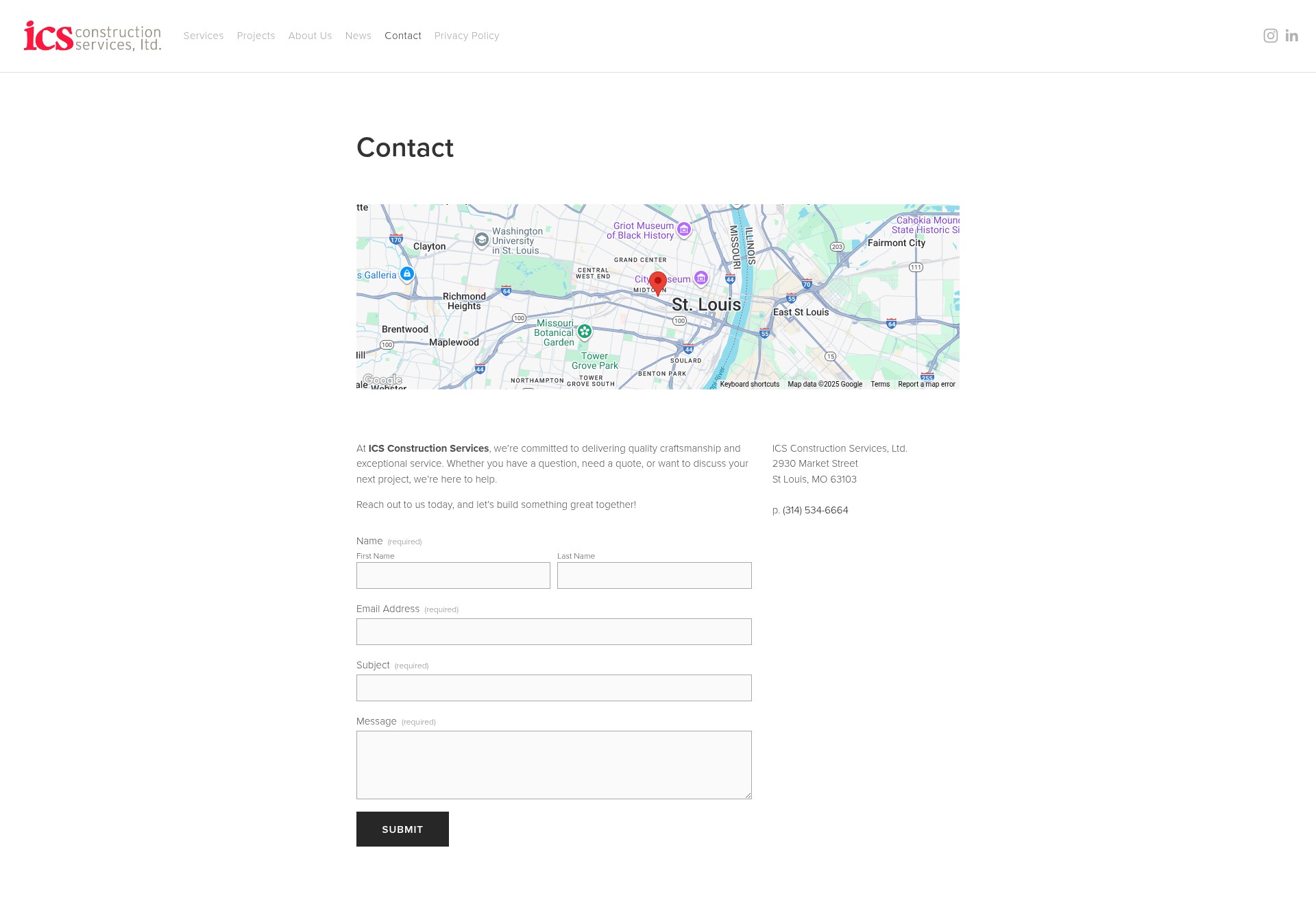Image resolution: width=1316 pixels, height=898 pixels.
Task: Go to the About Us page
Action: pyautogui.click(x=310, y=36)
